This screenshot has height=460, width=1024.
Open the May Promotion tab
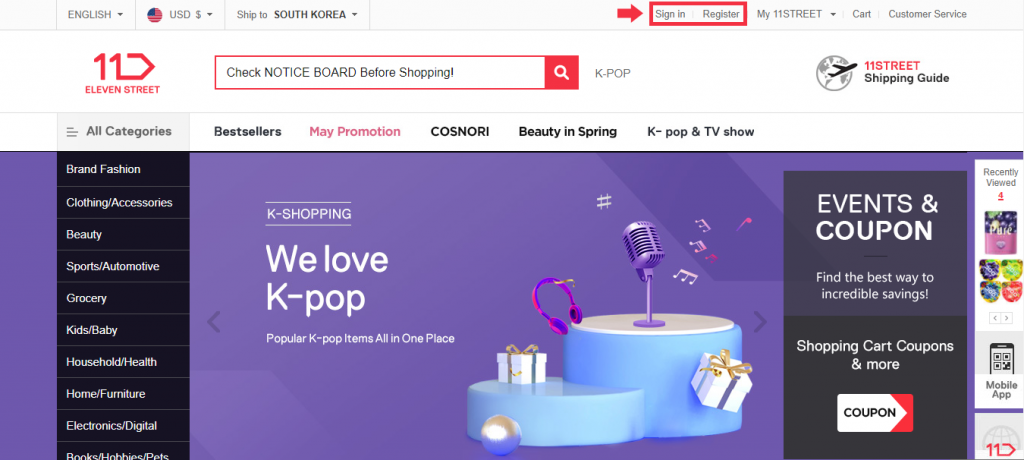pos(355,131)
